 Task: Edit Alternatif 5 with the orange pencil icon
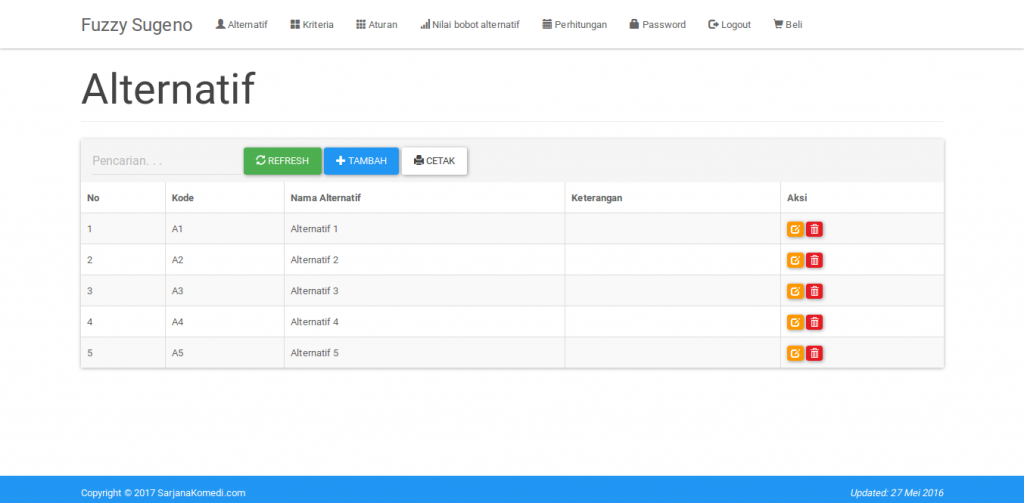[x=795, y=353]
